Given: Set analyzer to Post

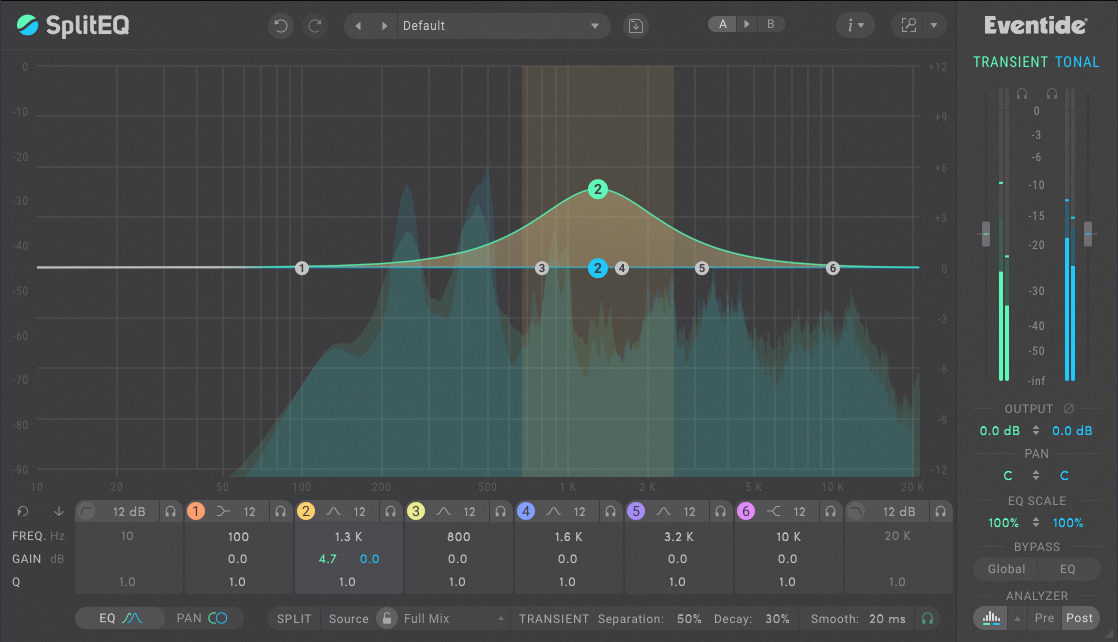Looking at the screenshot, I should click(1079, 618).
